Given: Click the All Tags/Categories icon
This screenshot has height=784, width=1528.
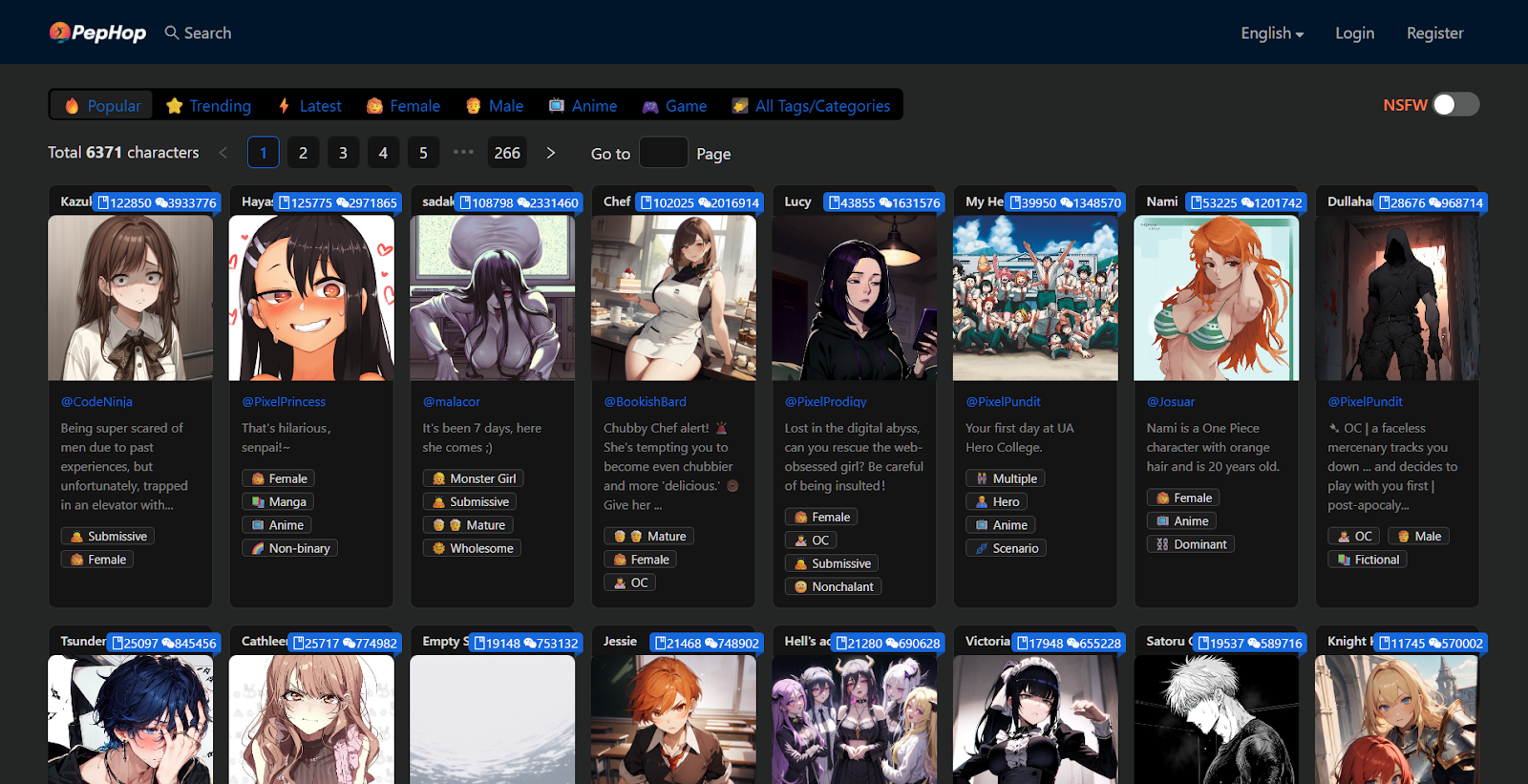Looking at the screenshot, I should pos(740,106).
